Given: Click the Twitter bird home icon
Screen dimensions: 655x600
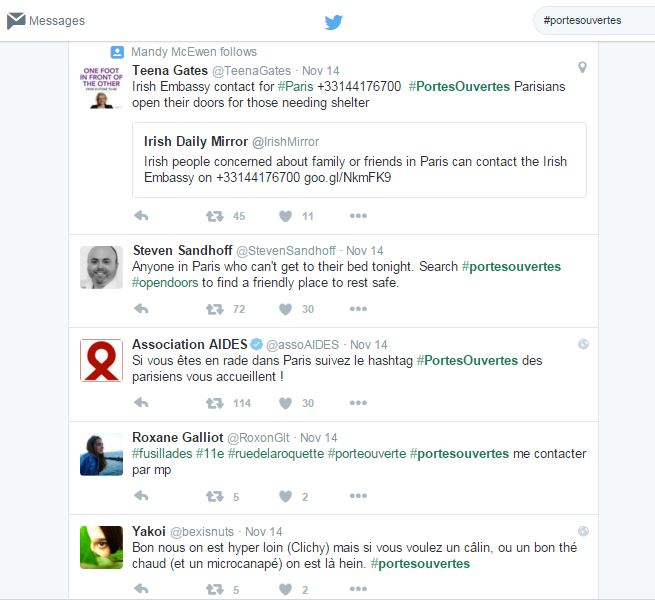Looking at the screenshot, I should pyautogui.click(x=333, y=21).
